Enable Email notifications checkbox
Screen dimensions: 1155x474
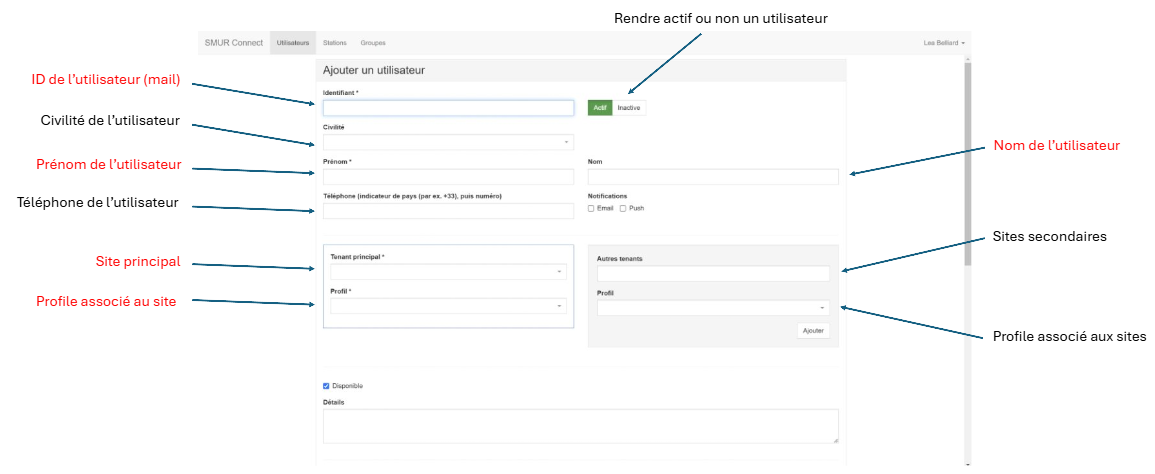(x=591, y=209)
